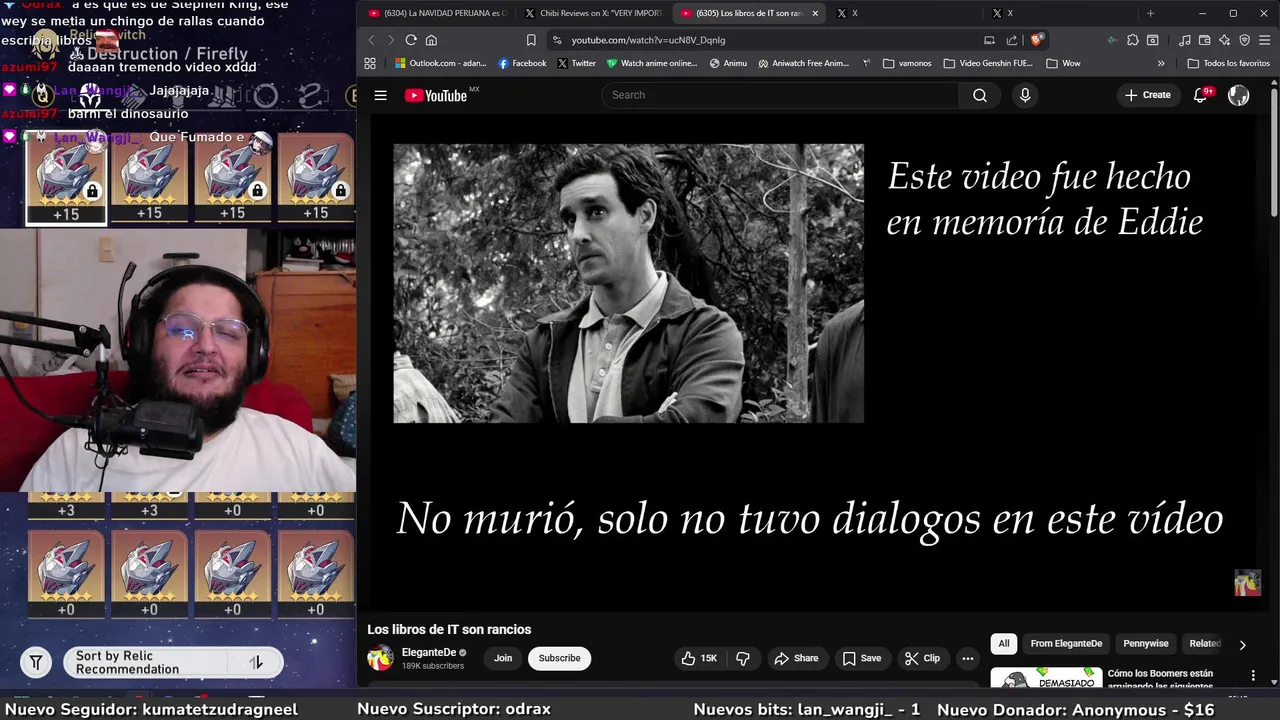Switch to La NAVIDAD PERUANA tab
Image resolution: width=1280 pixels, height=720 pixels.
[x=438, y=13]
